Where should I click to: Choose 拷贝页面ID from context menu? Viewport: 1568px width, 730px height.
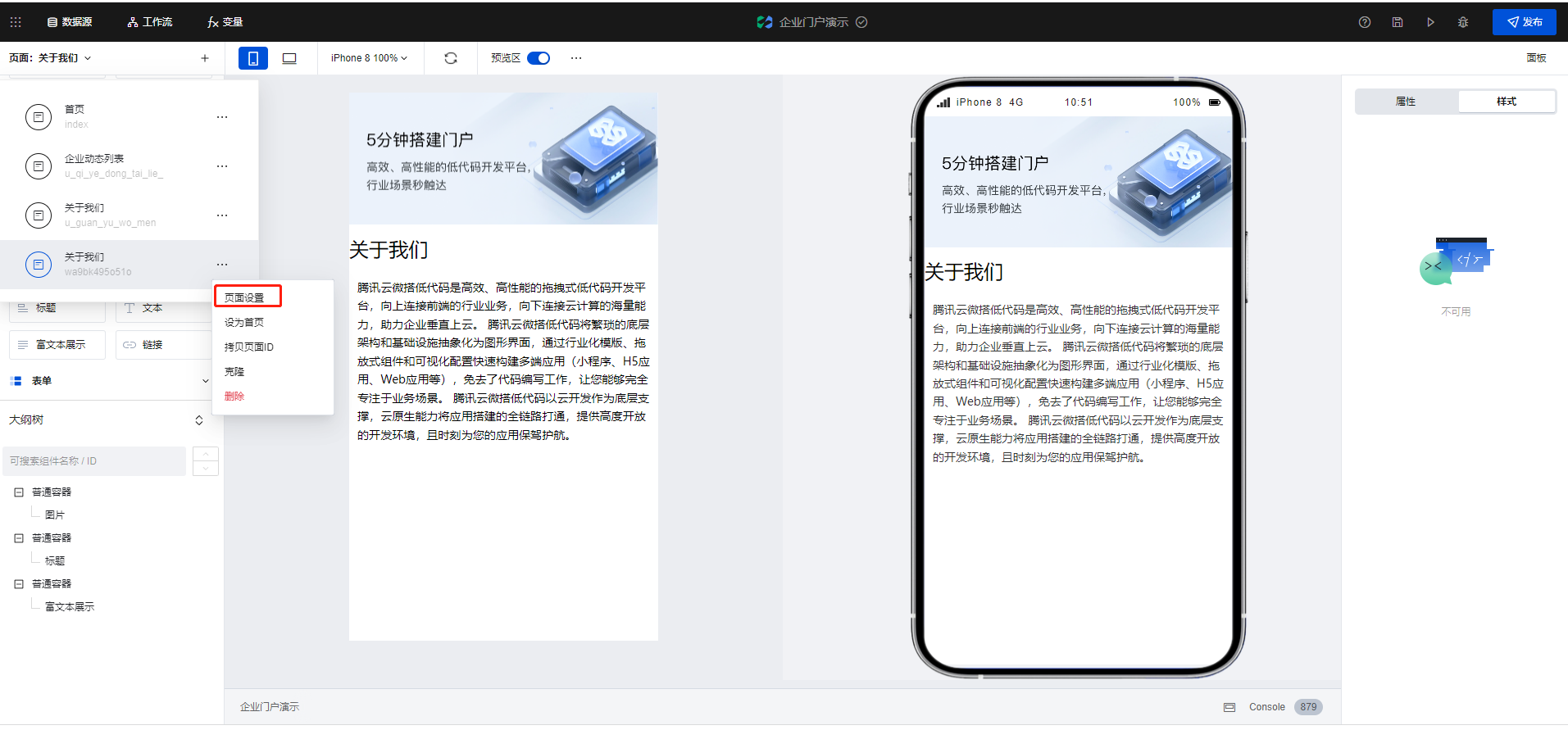pos(249,347)
